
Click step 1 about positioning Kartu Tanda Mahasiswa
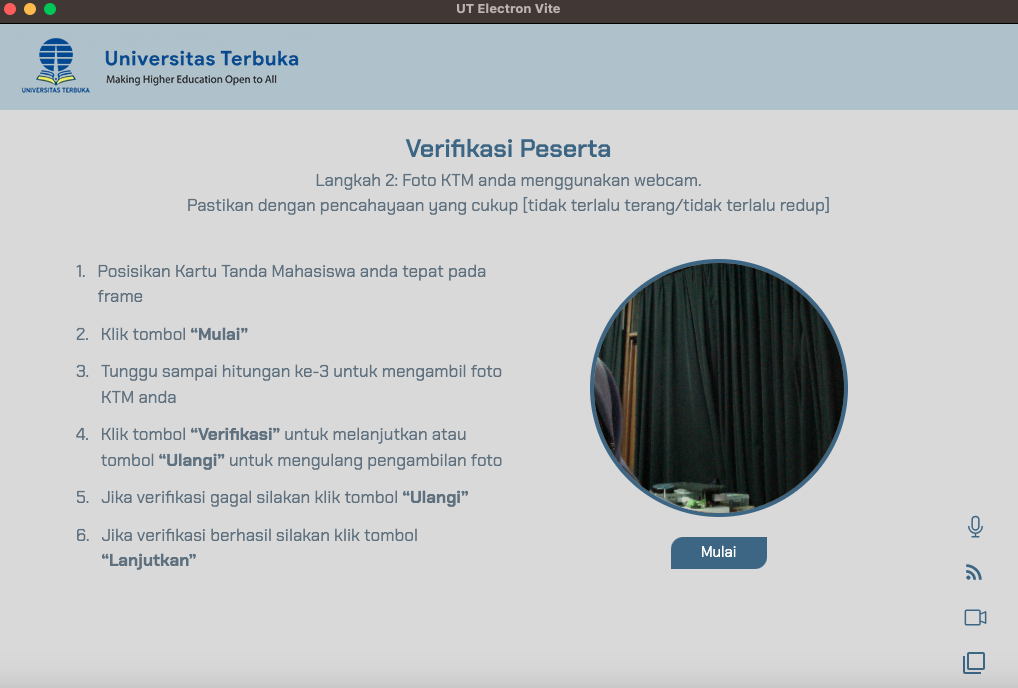click(x=291, y=272)
